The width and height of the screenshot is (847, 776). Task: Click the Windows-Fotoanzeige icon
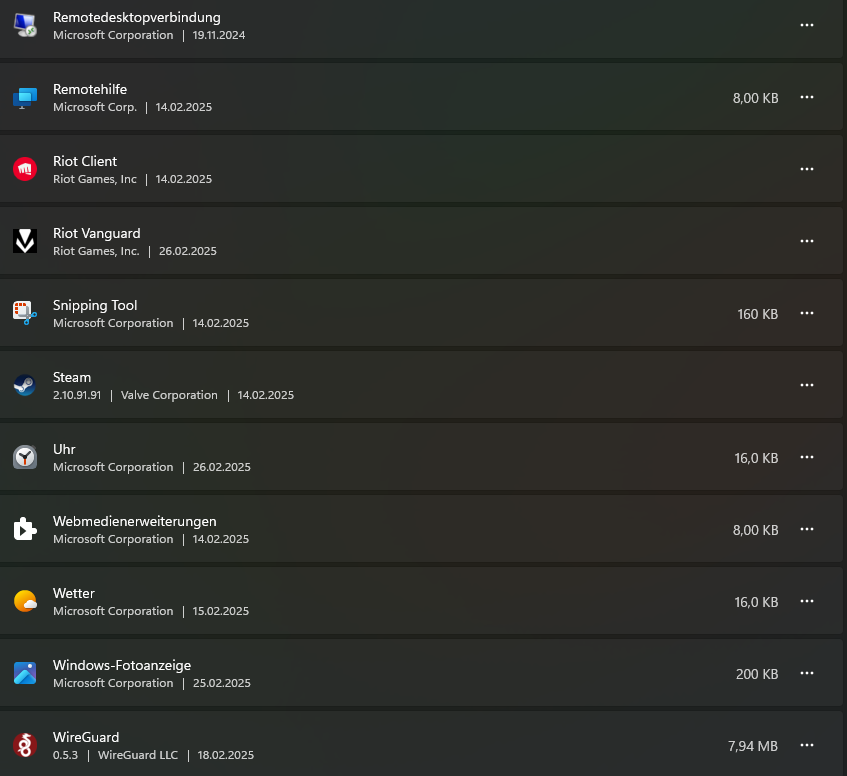(x=25, y=673)
